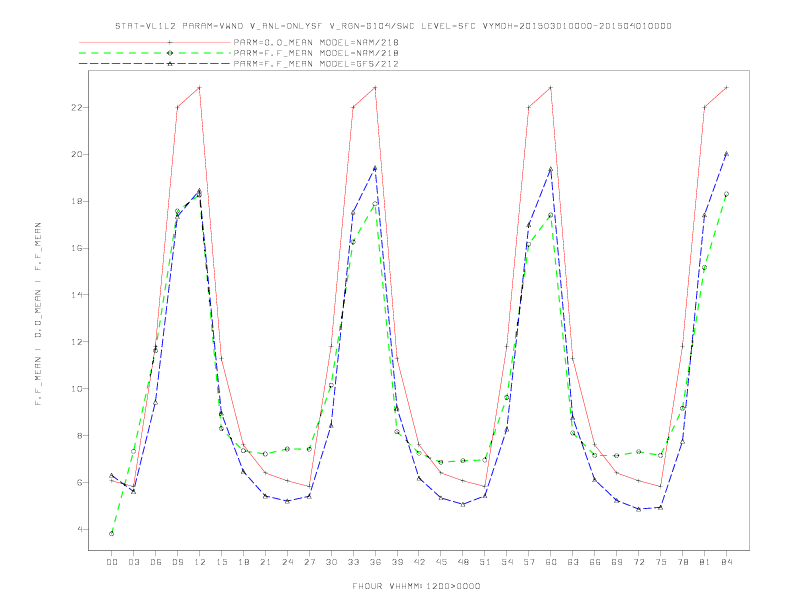Click y-axis tick label 12

(77, 342)
